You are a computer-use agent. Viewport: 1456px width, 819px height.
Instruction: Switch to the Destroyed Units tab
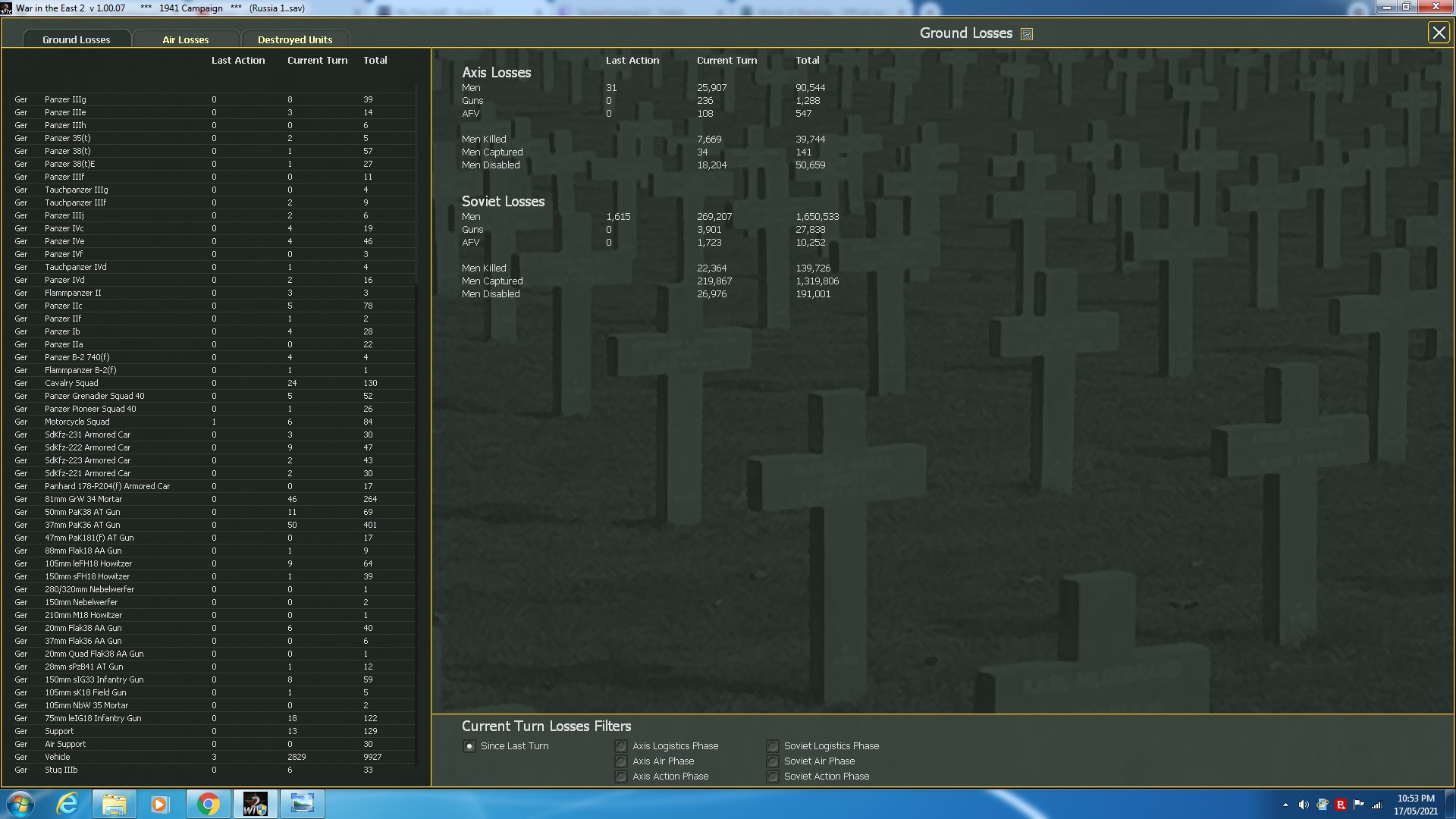point(295,39)
